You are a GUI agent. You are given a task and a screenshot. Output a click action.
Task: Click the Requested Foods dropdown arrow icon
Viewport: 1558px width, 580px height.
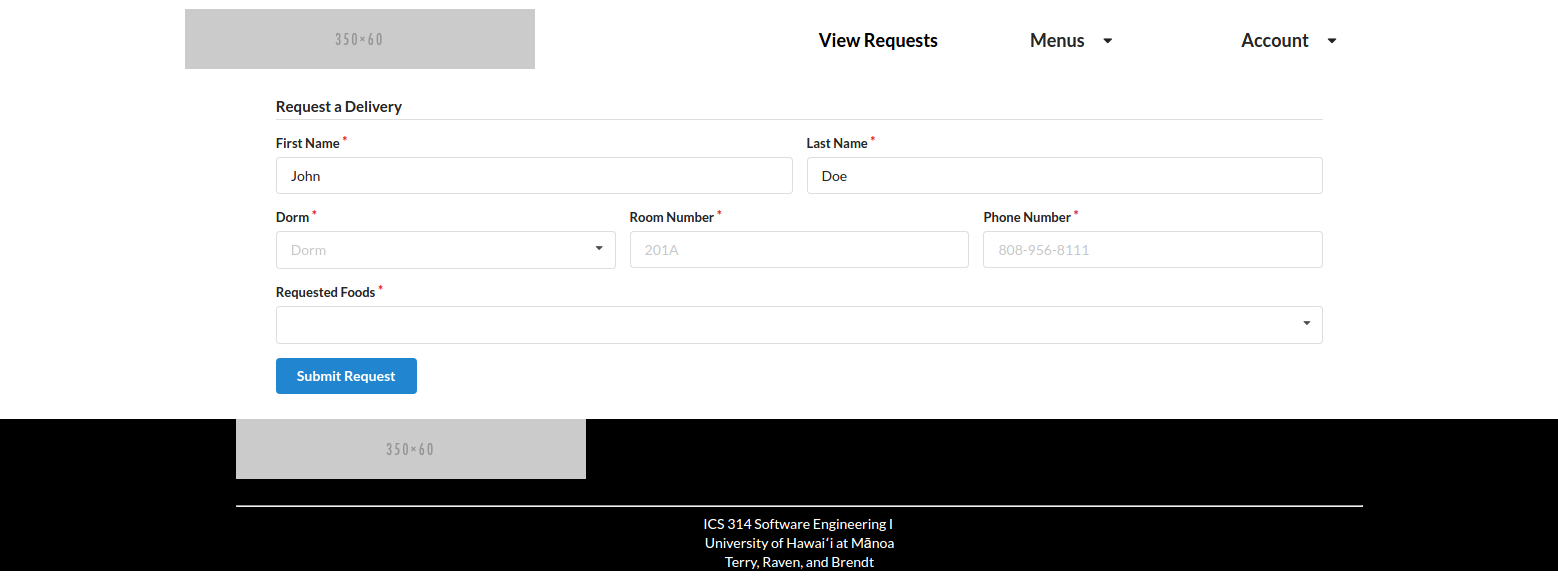pyautogui.click(x=1306, y=323)
